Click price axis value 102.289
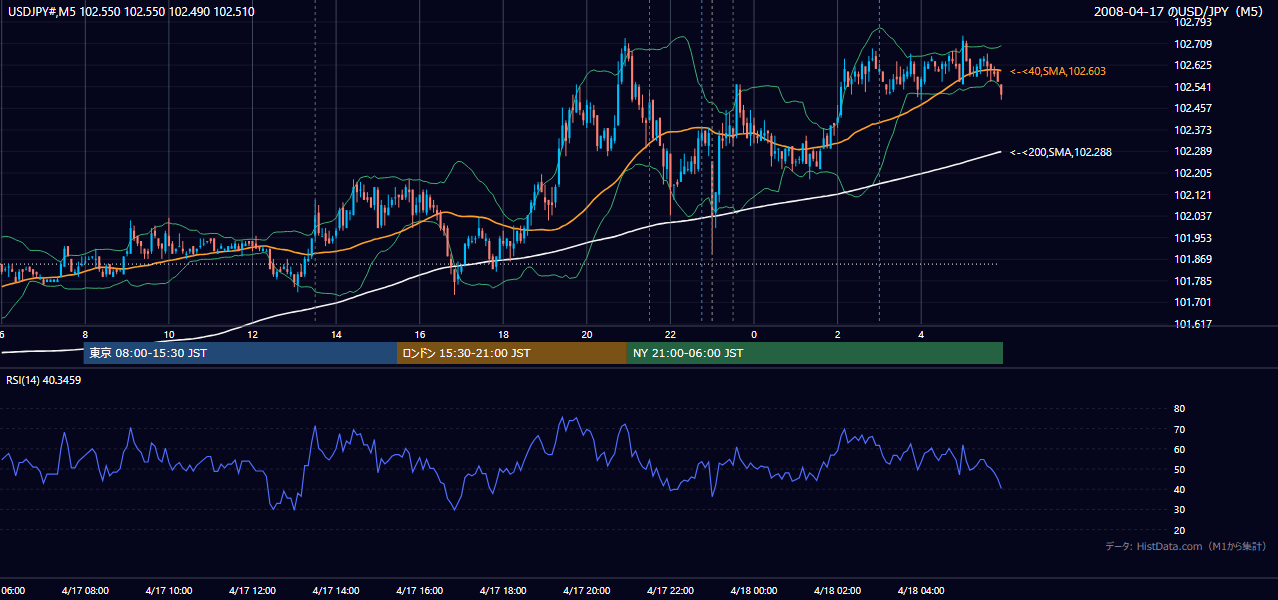This screenshot has height=600, width=1278. 1193,151
